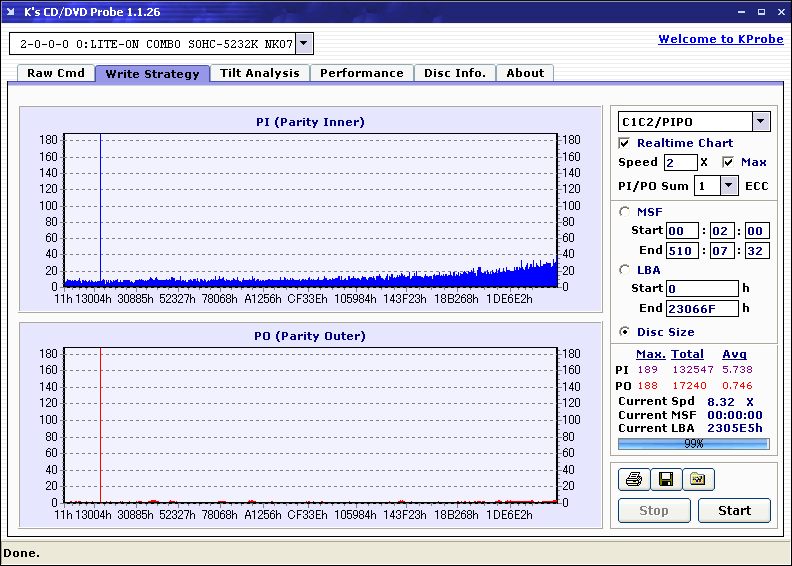
Task: Toggle the Realtime Chart checkbox
Action: (x=625, y=143)
